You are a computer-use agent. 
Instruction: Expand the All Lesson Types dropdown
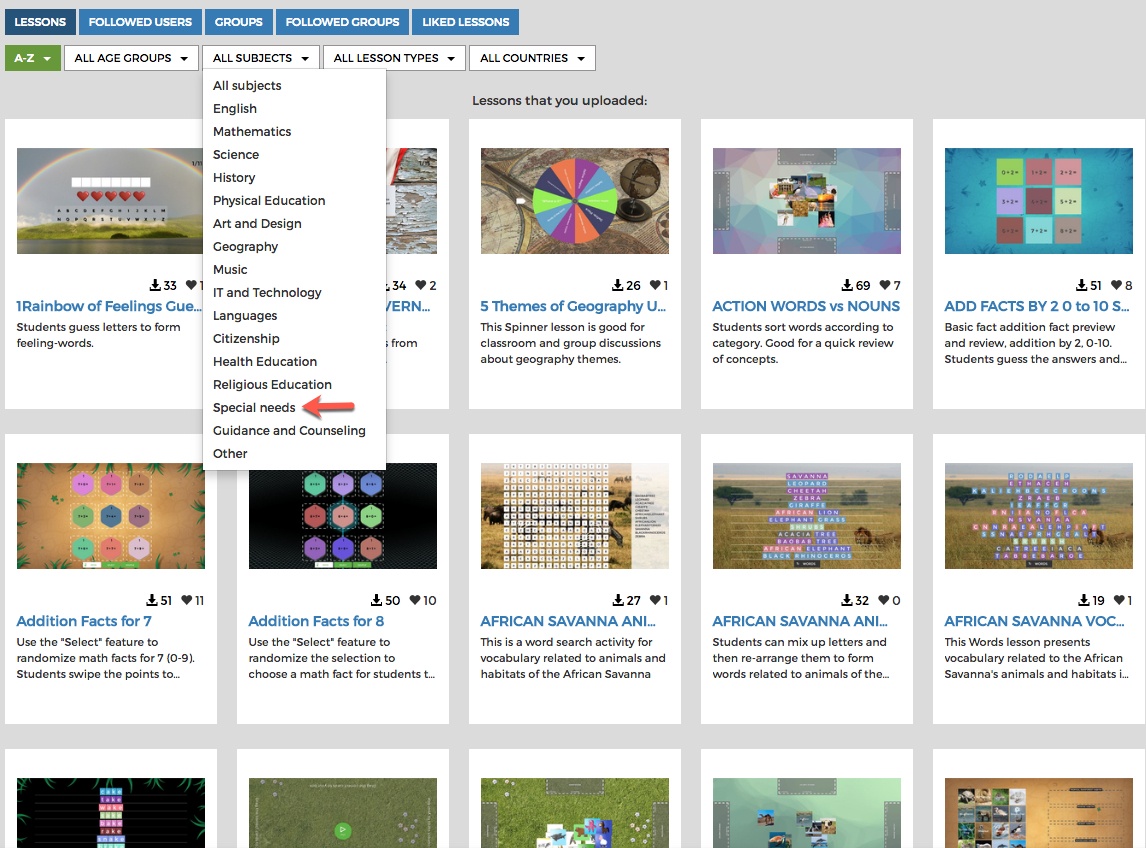coord(394,58)
